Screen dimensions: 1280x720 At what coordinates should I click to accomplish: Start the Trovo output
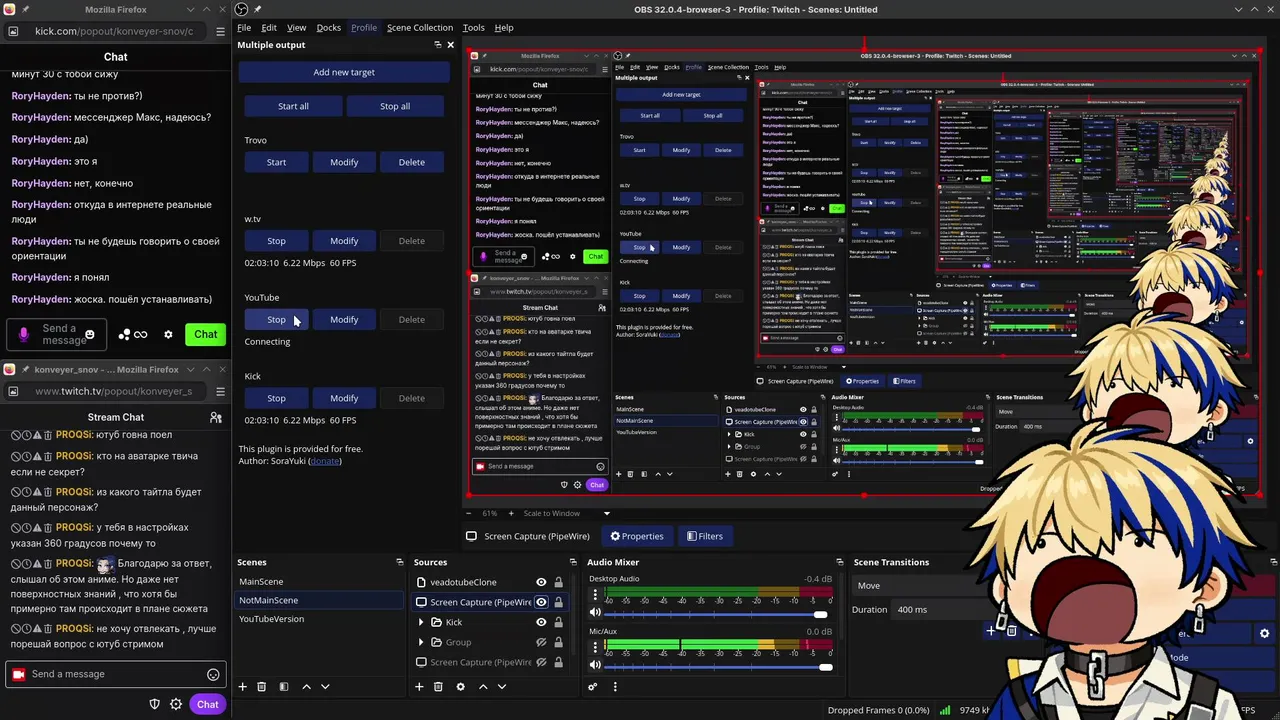[276, 162]
